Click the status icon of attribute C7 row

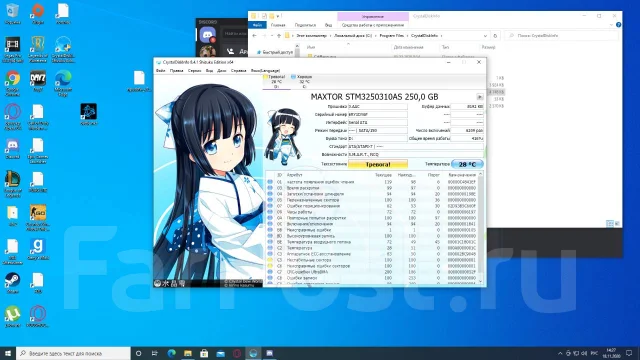point(270,272)
